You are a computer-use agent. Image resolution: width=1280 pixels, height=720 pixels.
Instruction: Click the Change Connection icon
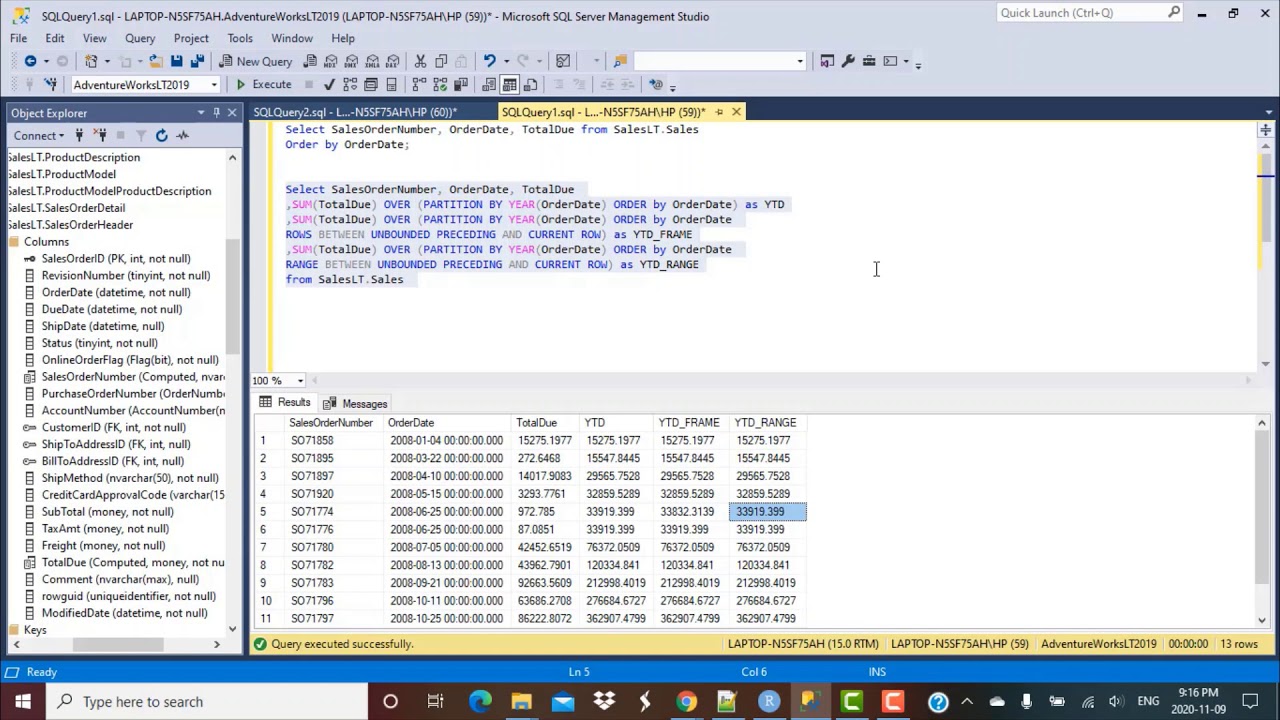[x=50, y=85]
